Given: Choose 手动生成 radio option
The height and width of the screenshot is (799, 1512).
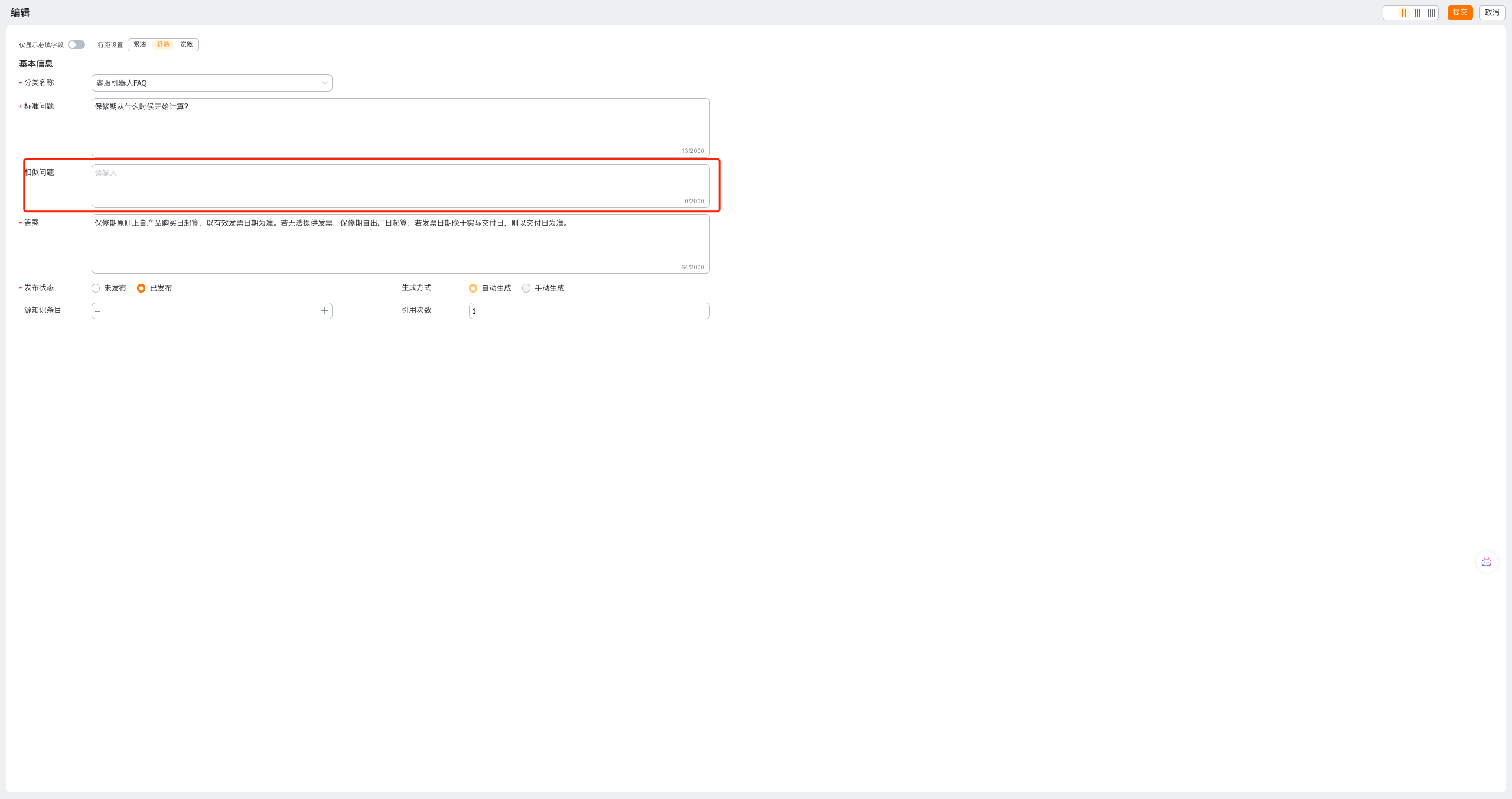Looking at the screenshot, I should tap(526, 288).
